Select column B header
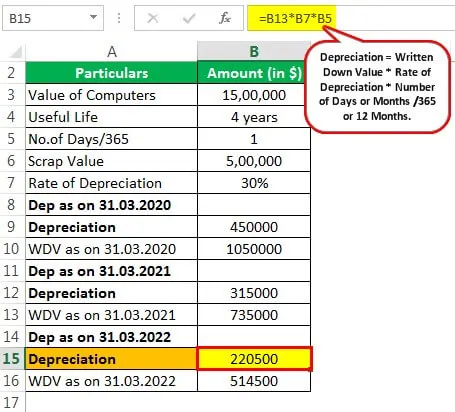Image resolution: width=455 pixels, height=412 pixels. point(254,52)
